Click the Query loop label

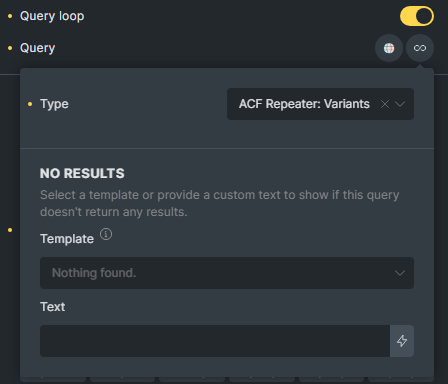point(52,16)
